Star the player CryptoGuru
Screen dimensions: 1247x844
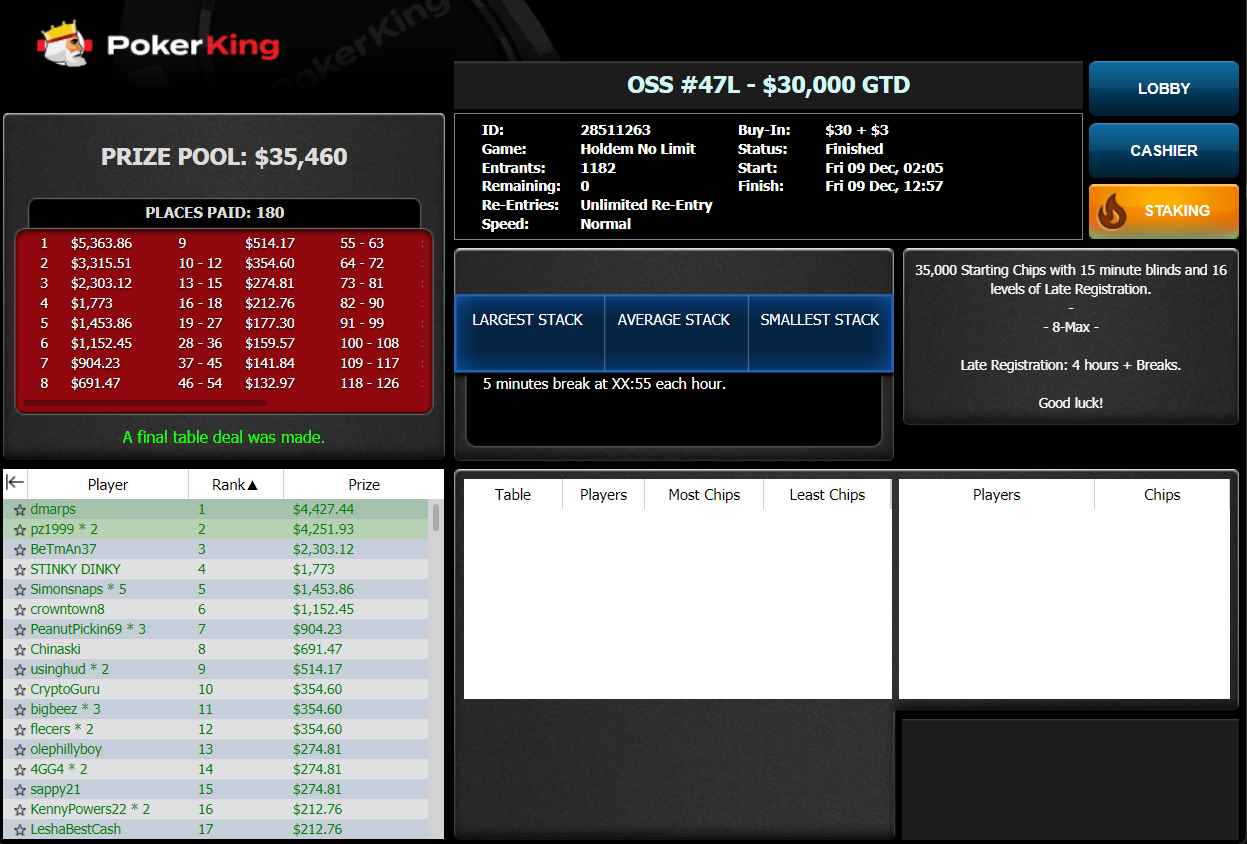19,690
